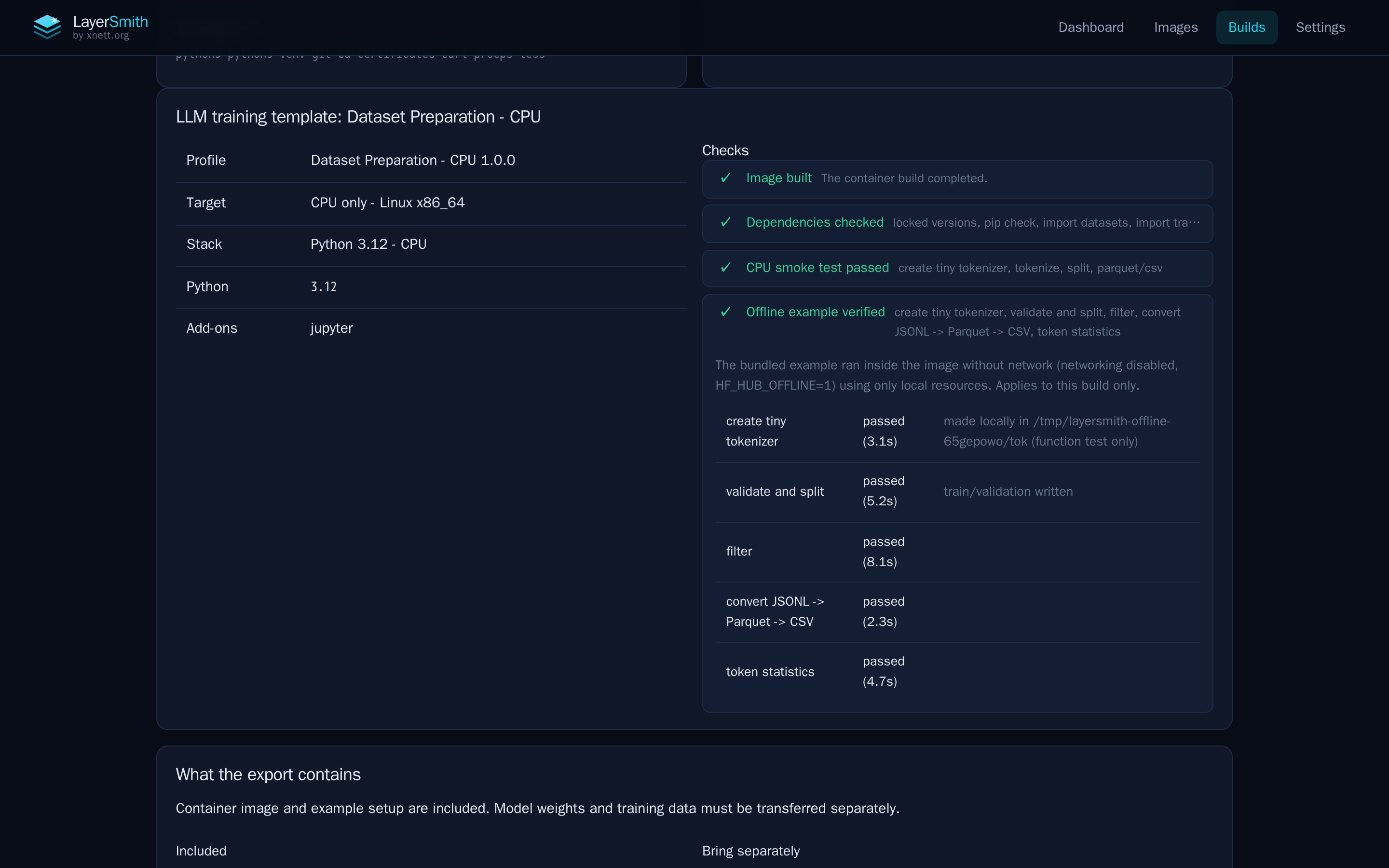The height and width of the screenshot is (868, 1389).
Task: Open the Dashboard page
Action: coord(1090,27)
